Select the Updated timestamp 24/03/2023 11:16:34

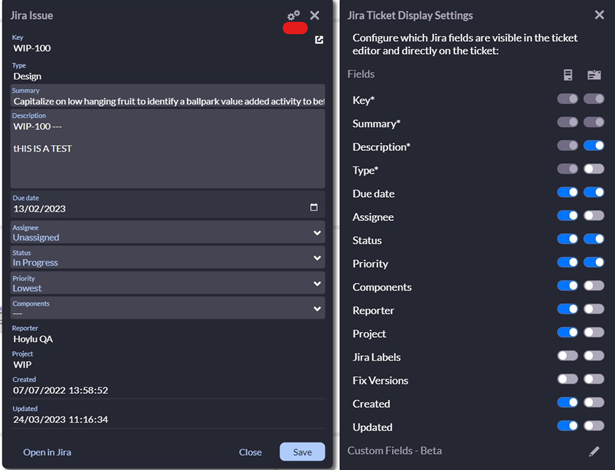[60, 419]
